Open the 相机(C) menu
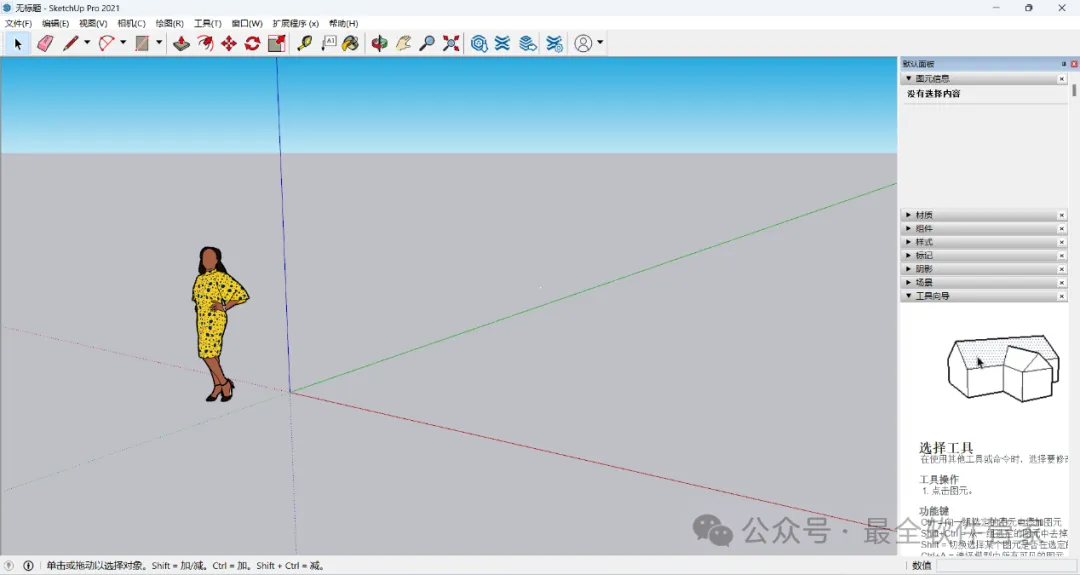Image resolution: width=1080 pixels, height=575 pixels. pos(132,23)
